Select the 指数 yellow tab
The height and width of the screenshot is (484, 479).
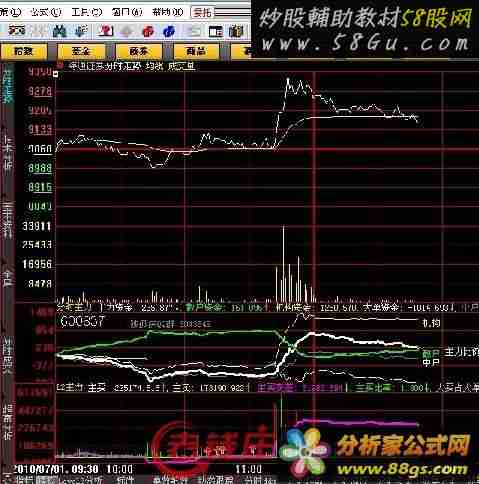(x=24, y=52)
